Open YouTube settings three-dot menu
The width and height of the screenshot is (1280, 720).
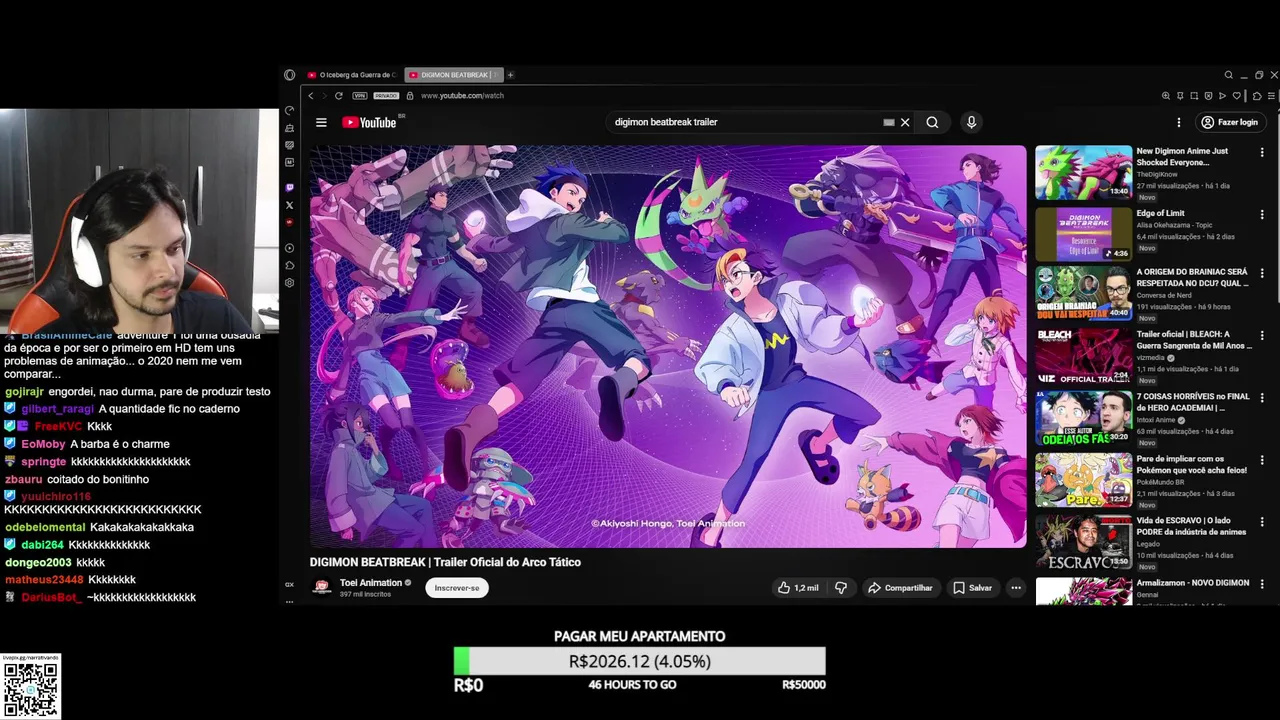(x=1179, y=122)
